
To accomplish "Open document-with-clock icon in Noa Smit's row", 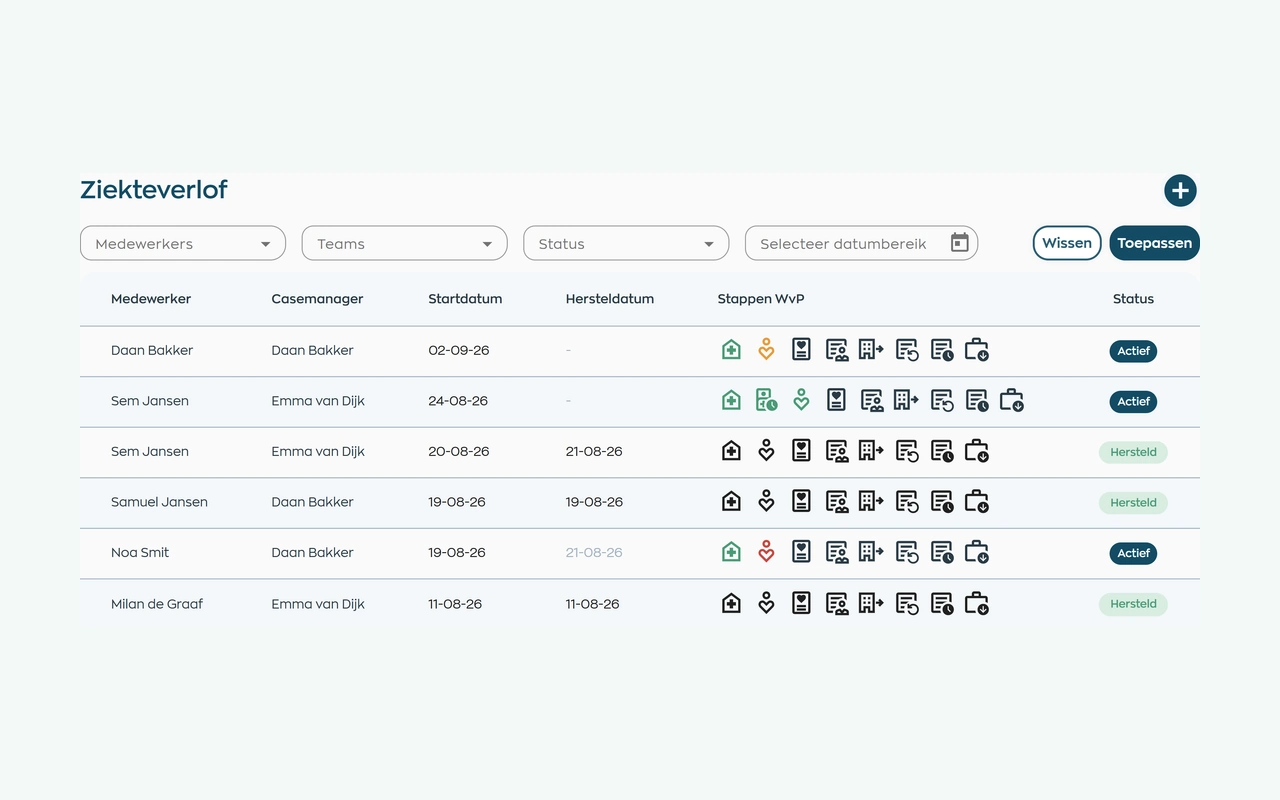I will pos(942,552).
